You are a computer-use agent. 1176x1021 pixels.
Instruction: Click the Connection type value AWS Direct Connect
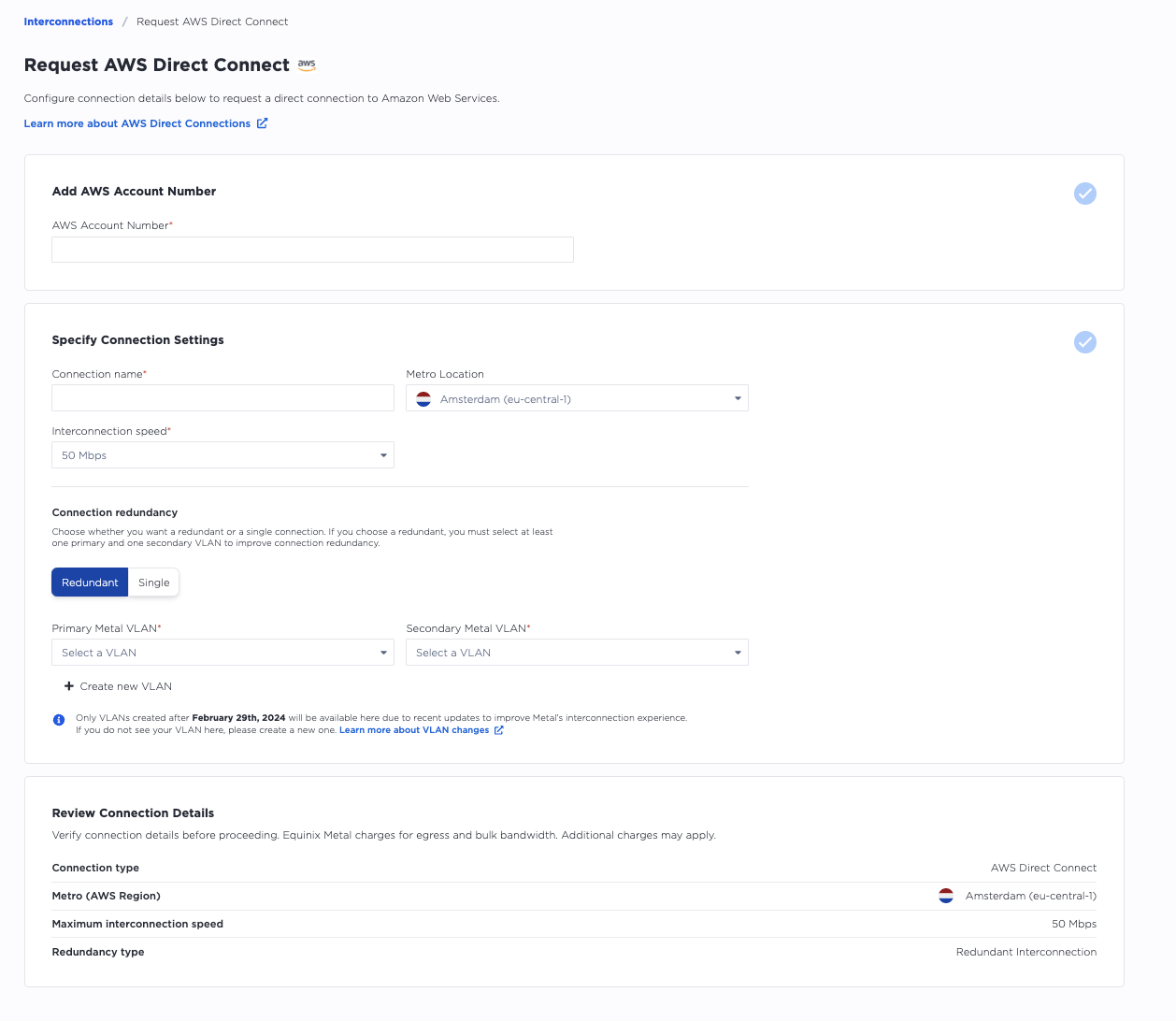coord(1043,868)
